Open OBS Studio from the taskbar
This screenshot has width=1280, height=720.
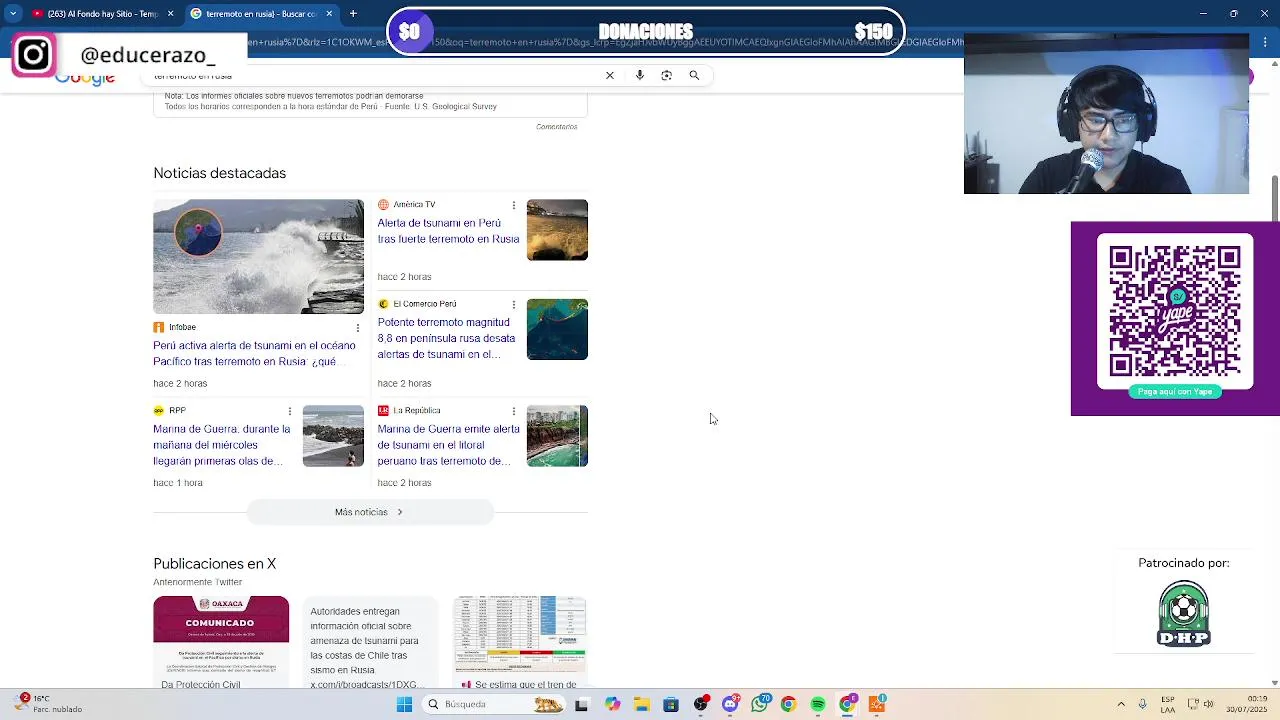pos(700,704)
